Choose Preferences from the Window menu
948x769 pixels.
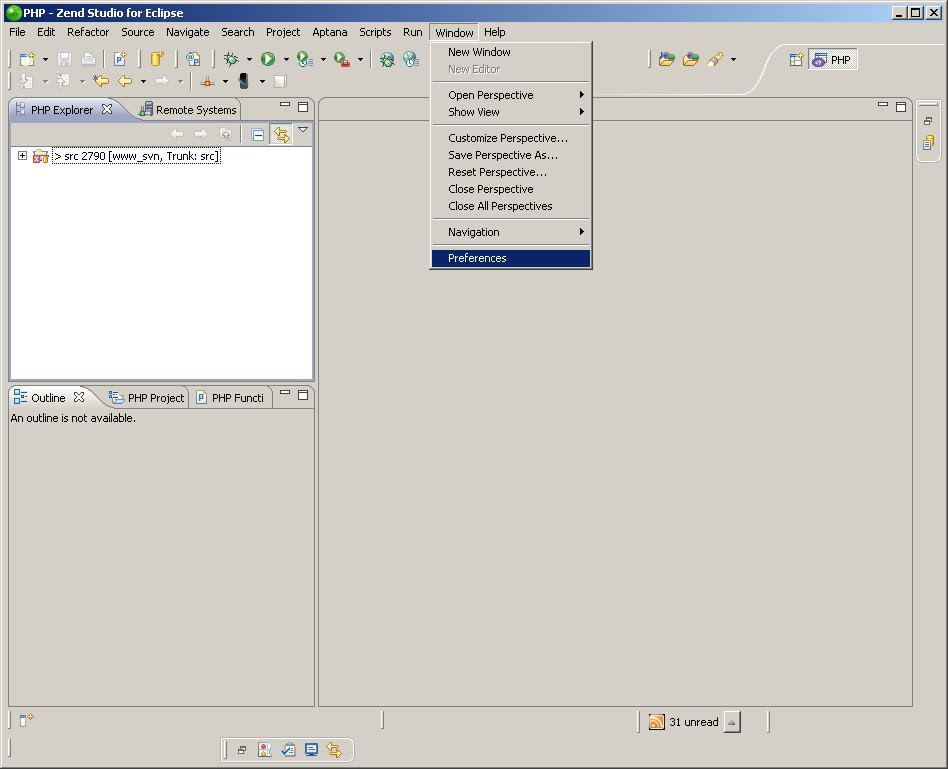pos(511,258)
